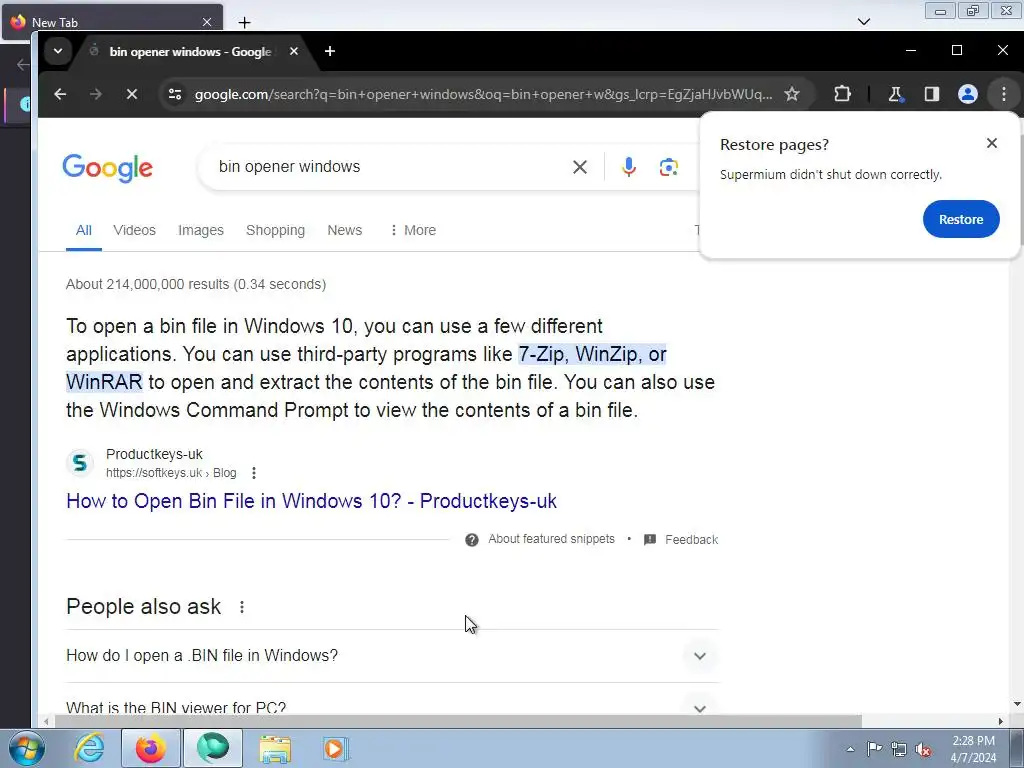Click the Supermium taskbar button

[x=213, y=748]
